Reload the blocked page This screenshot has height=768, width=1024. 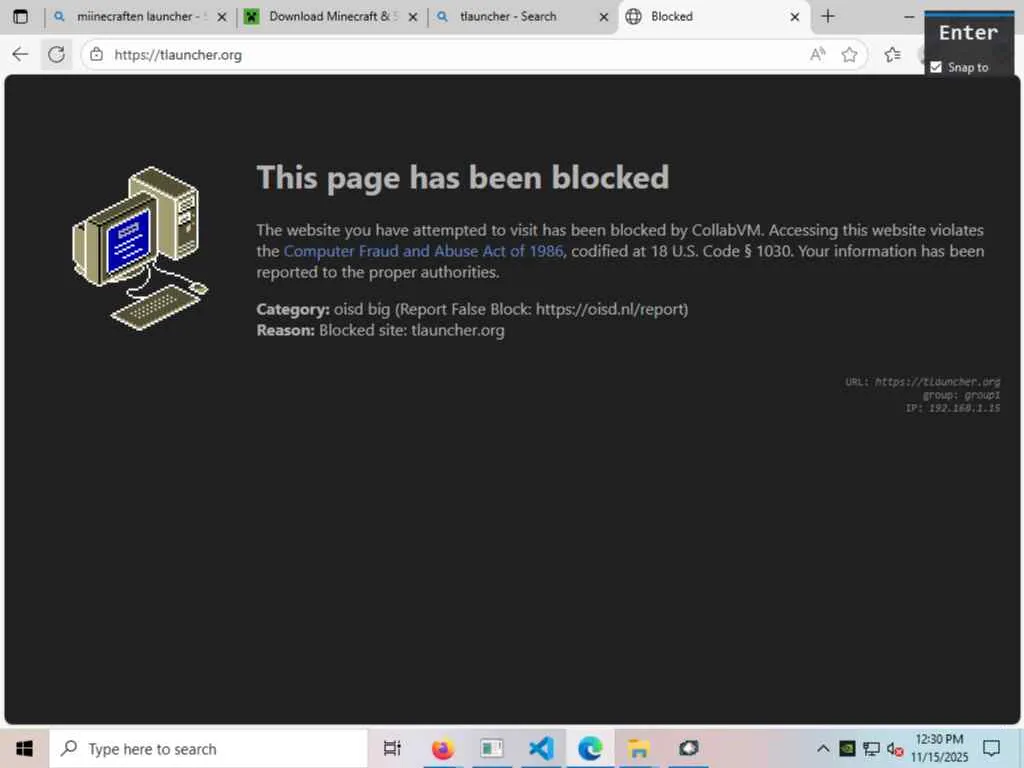pos(56,54)
